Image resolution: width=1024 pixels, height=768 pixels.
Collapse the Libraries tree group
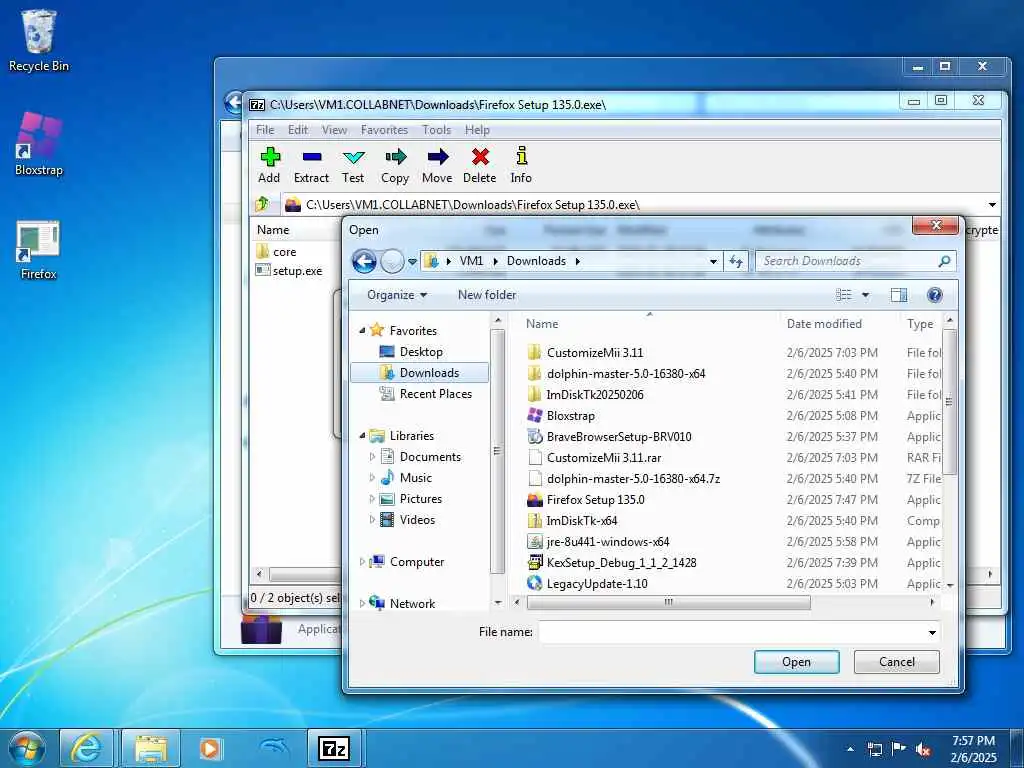click(x=362, y=436)
